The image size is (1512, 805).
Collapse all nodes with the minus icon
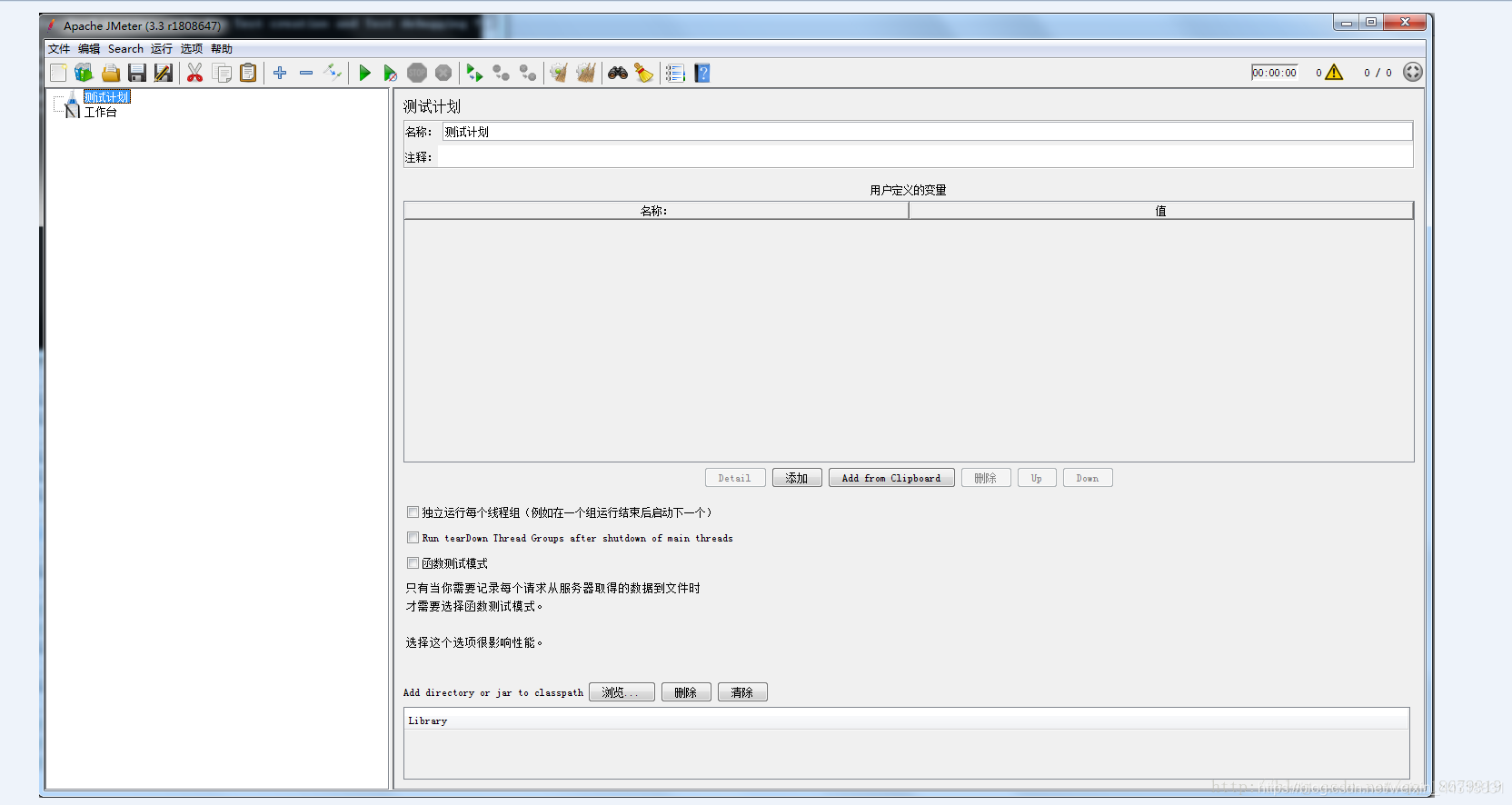tap(306, 73)
